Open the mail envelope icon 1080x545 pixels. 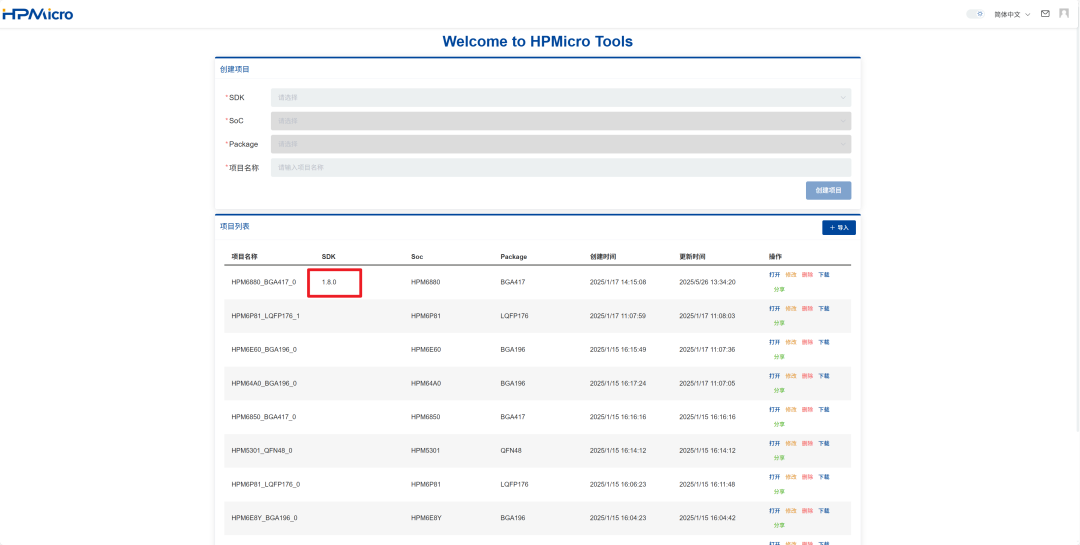1045,14
